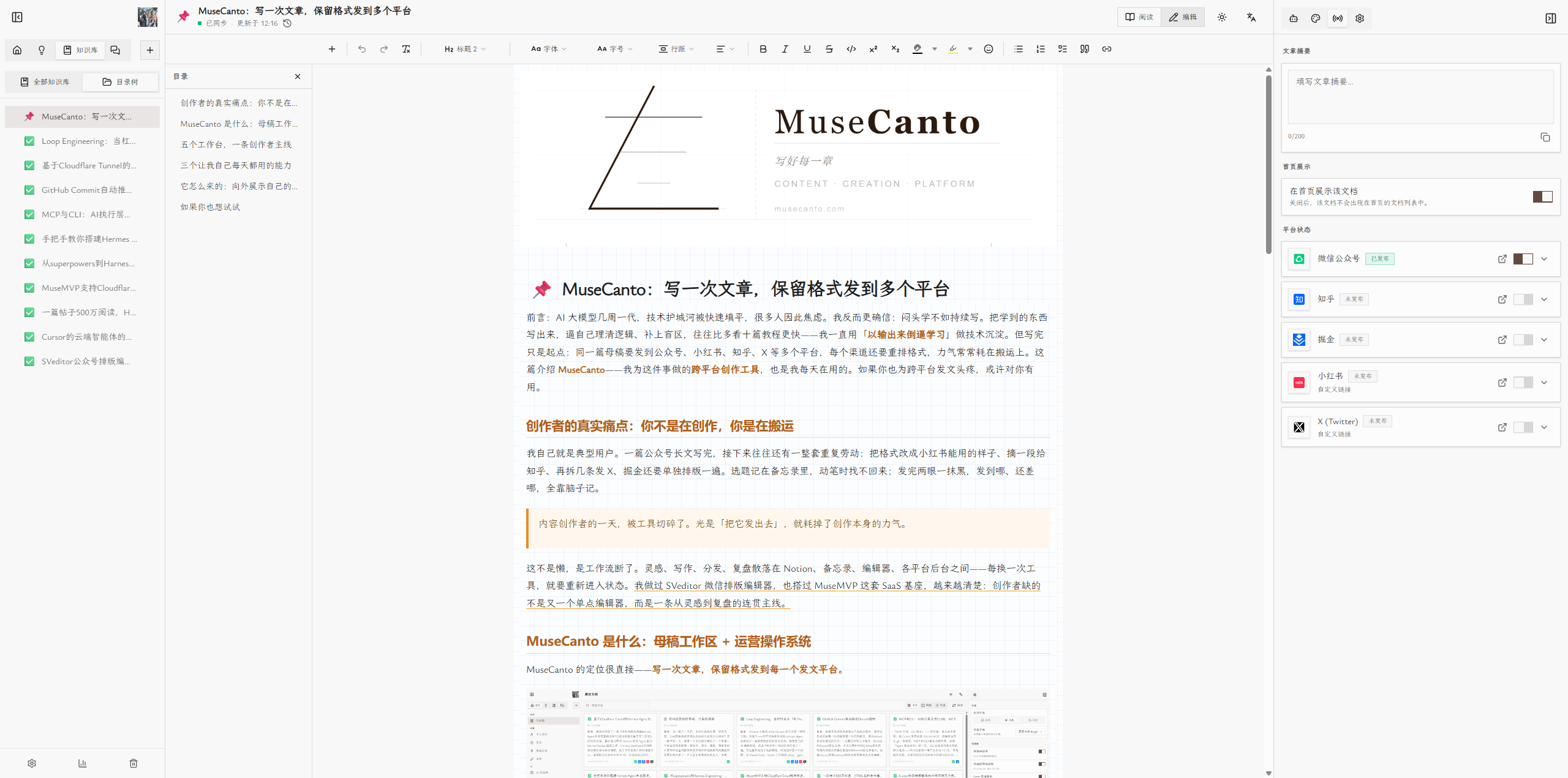This screenshot has width=1568, height=778.
Task: Open the lightbulb ideas section
Action: [x=42, y=50]
